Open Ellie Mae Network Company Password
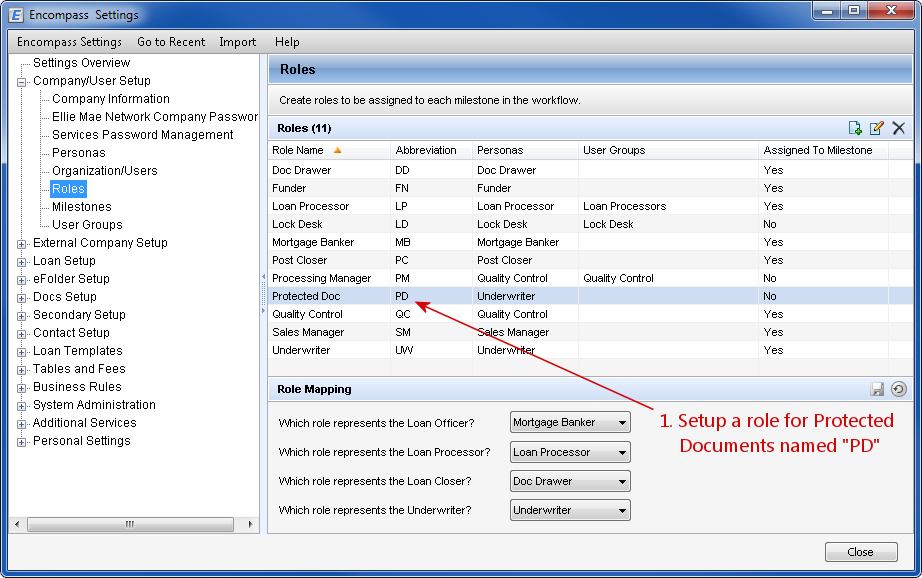 click(155, 116)
